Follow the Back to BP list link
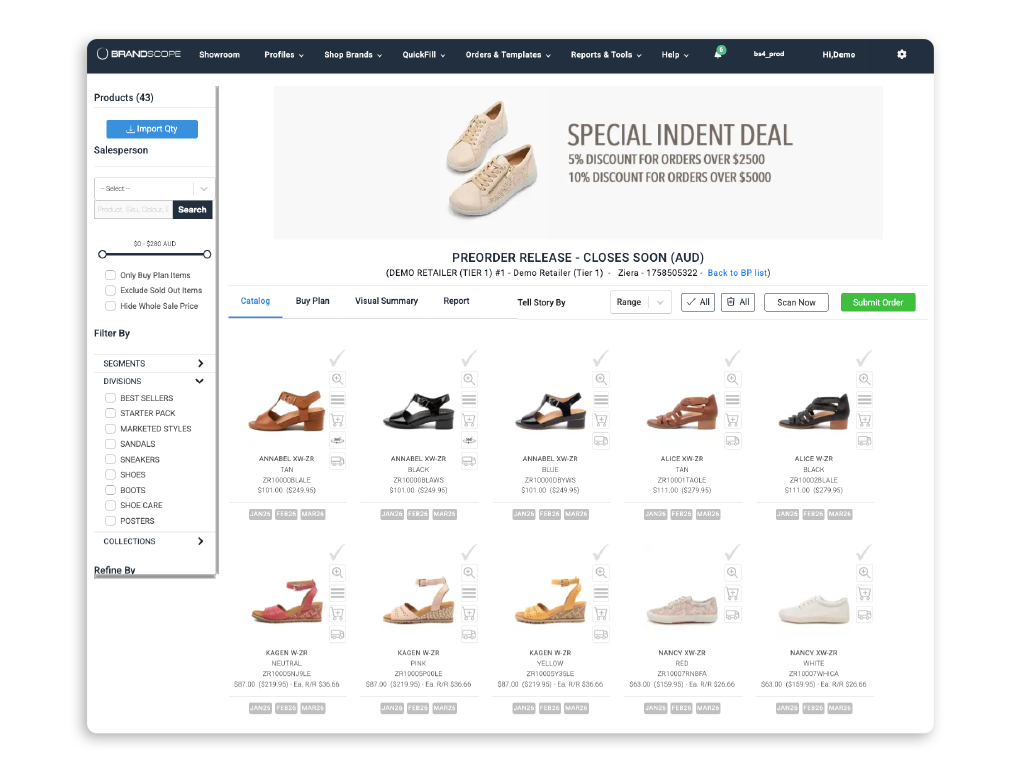The width and height of the screenshot is (1024, 768). (738, 273)
